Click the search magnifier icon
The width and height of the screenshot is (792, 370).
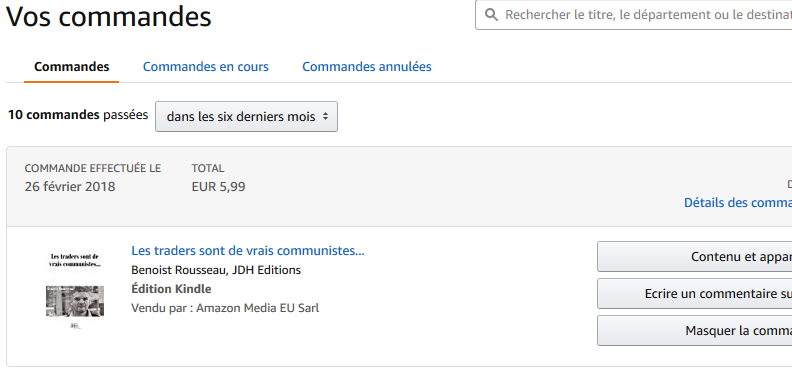(491, 15)
